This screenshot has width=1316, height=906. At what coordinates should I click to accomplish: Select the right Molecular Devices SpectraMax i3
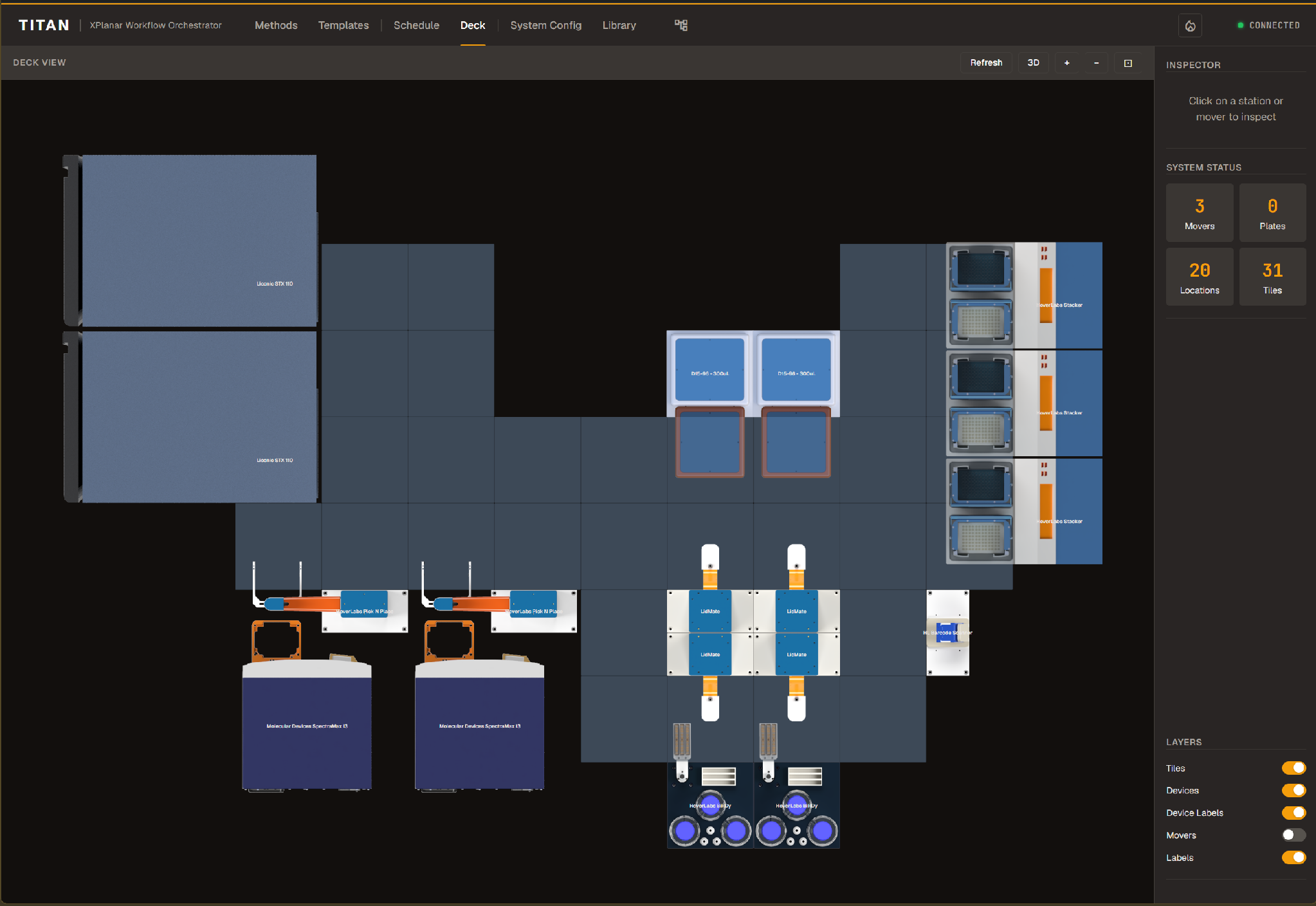[480, 726]
